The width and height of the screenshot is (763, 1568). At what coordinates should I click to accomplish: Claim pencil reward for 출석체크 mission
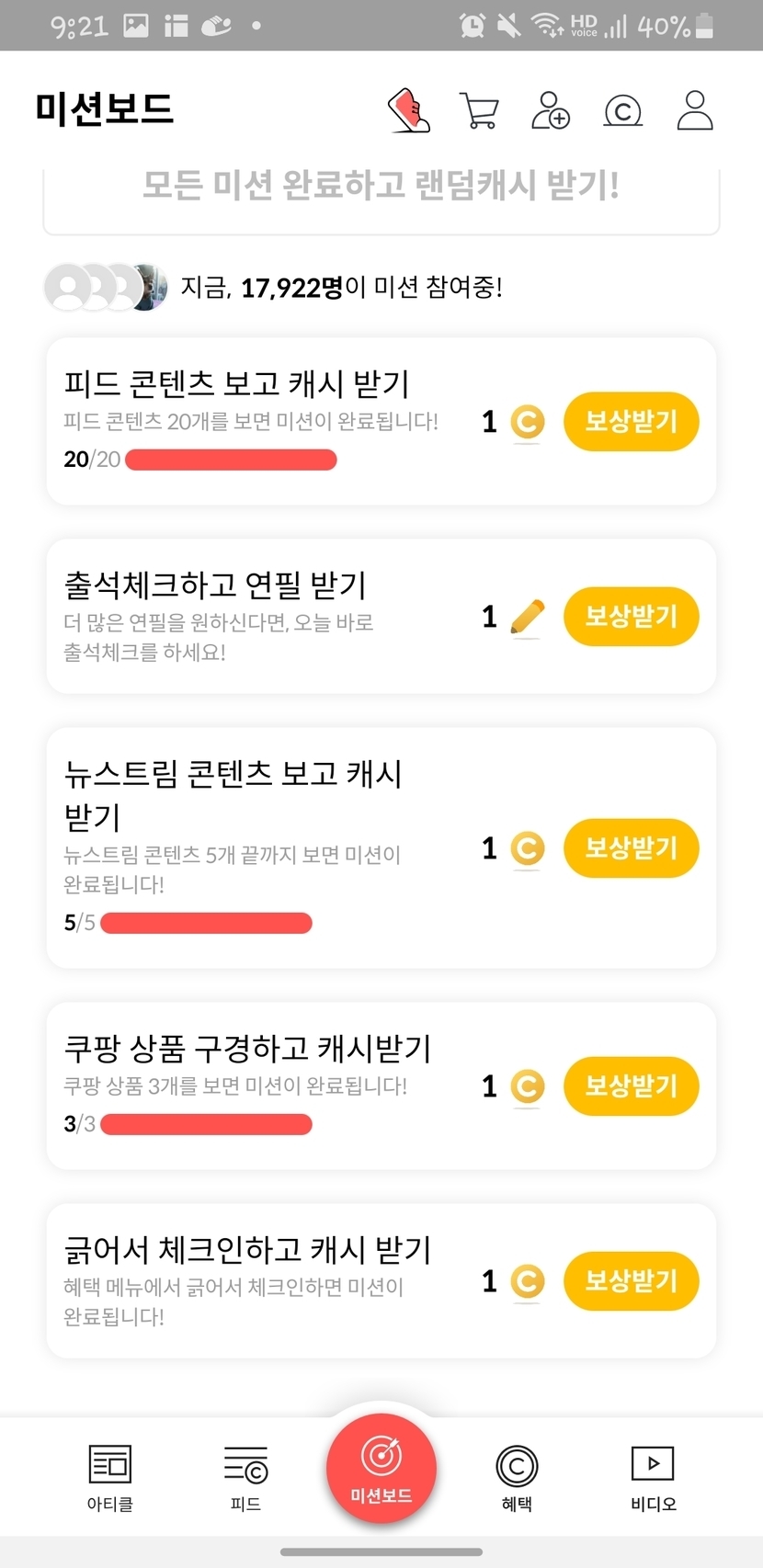tap(631, 617)
